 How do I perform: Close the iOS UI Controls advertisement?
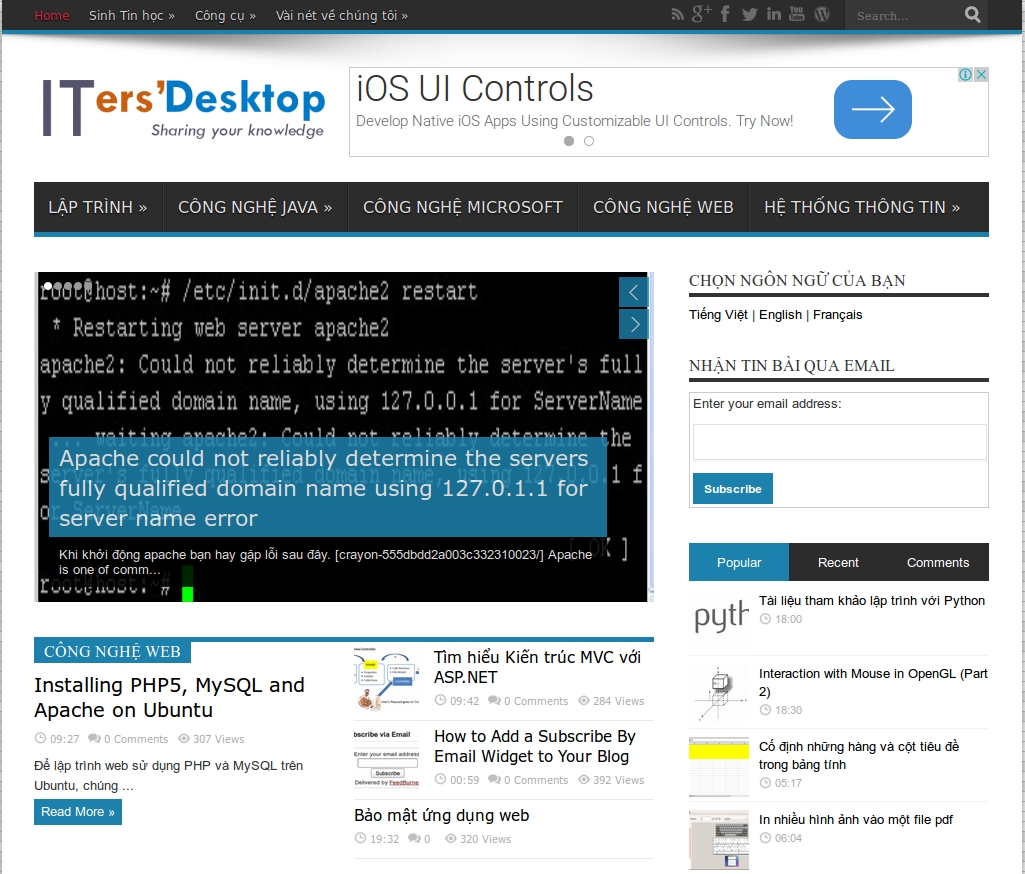click(981, 75)
